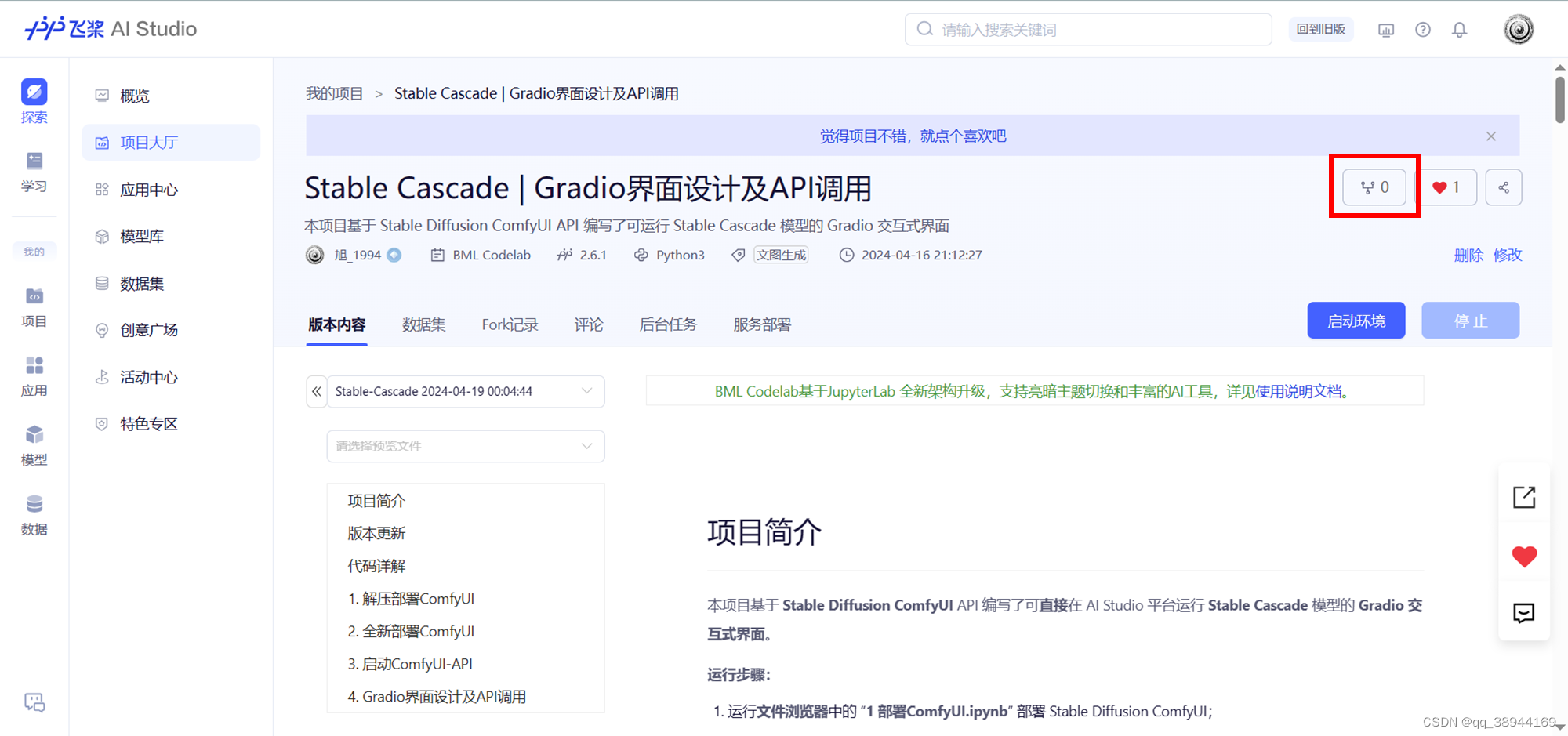1568x736 pixels.
Task: Open the 项目 projects sidebar icon
Action: [34, 307]
